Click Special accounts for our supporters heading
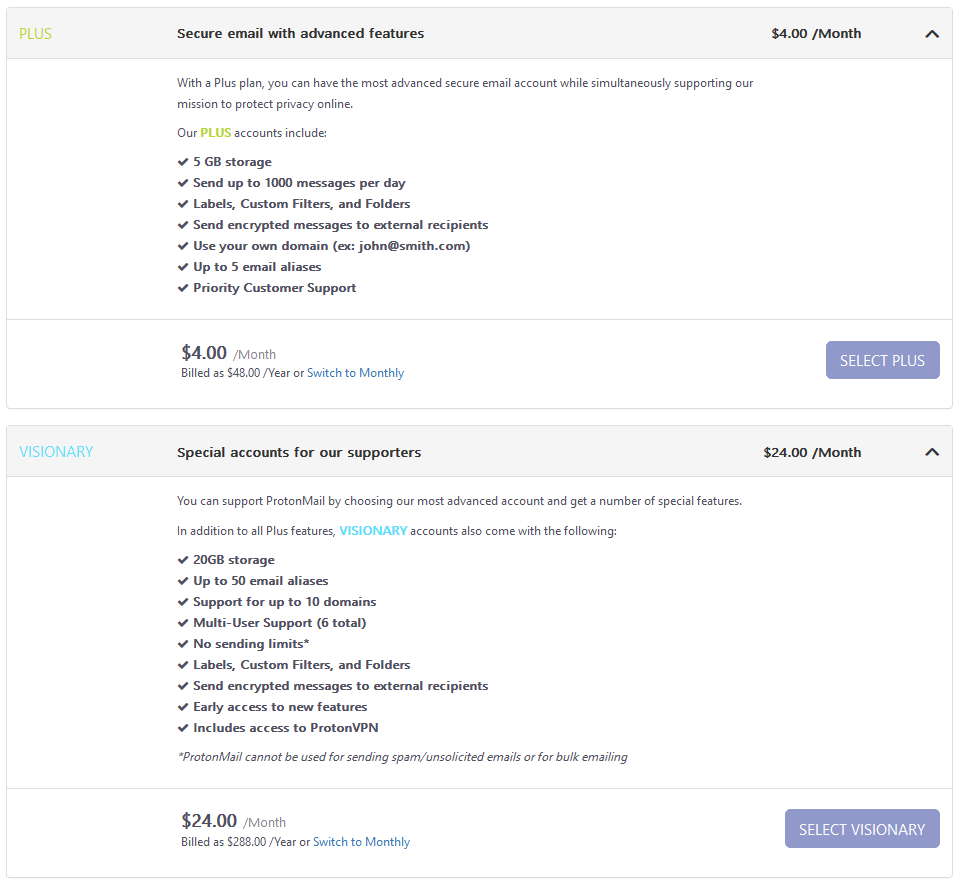The height and width of the screenshot is (883, 962). pos(299,452)
